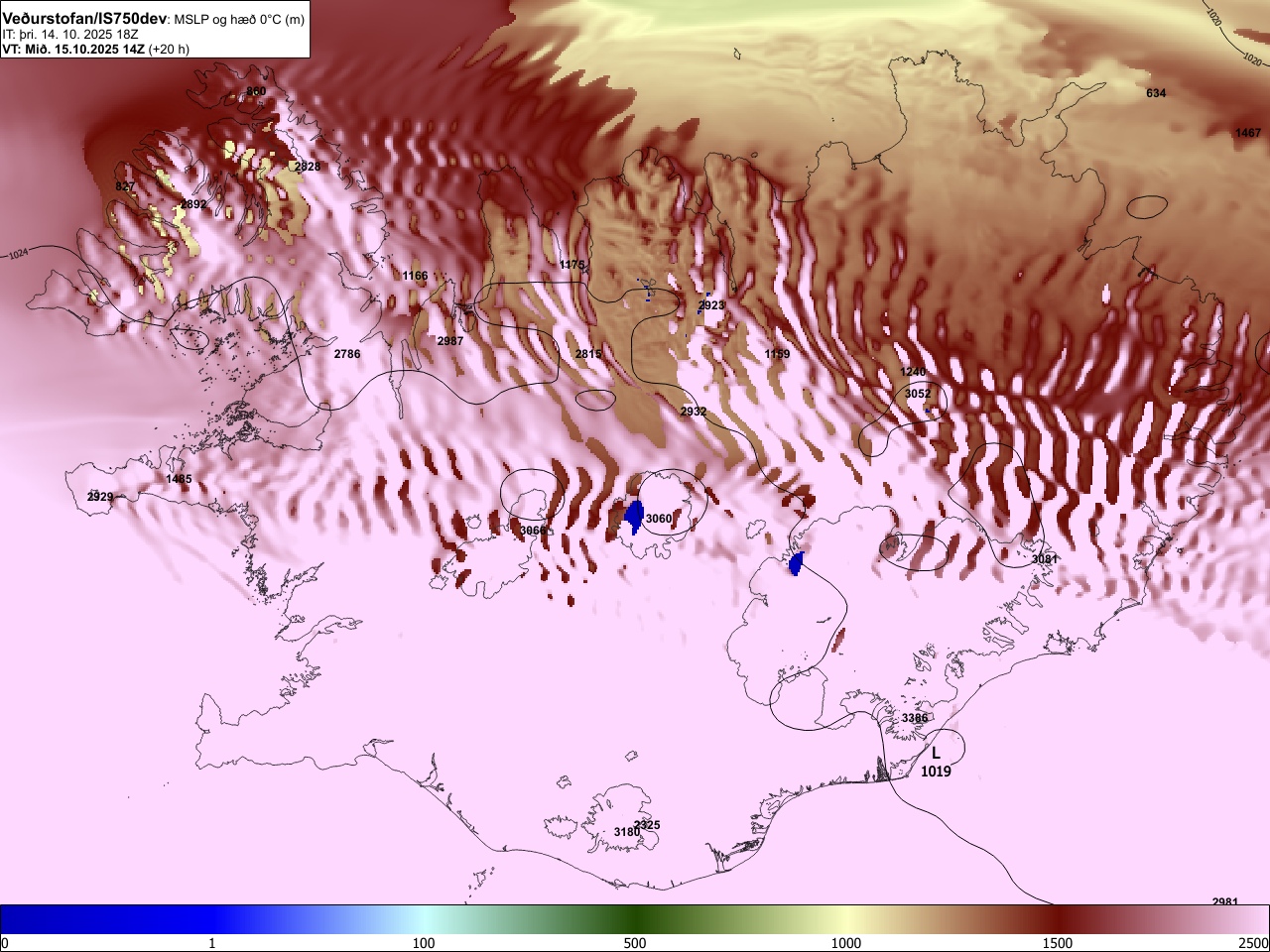Click the dark red colorbar segment above 1500
This screenshot has width=1270, height=952.
[x=1058, y=919]
